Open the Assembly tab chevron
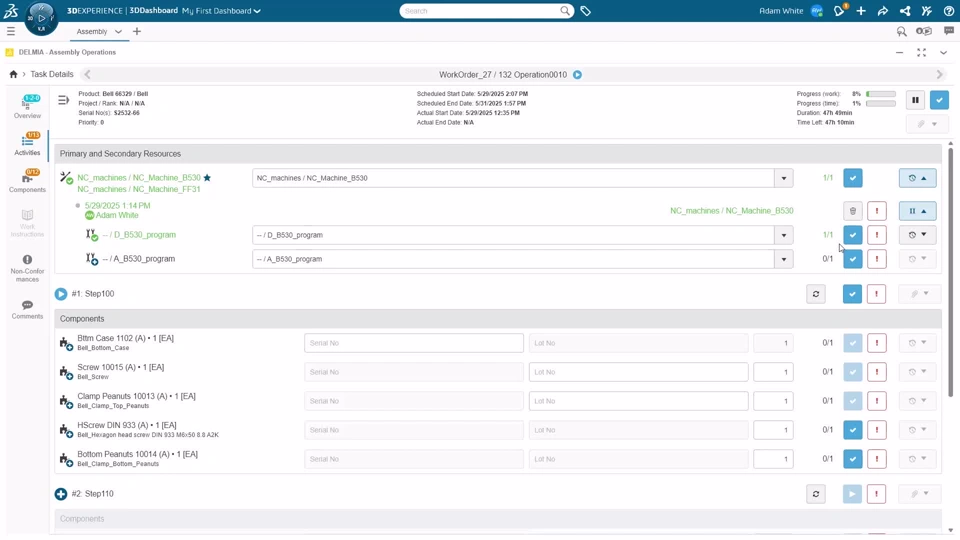The height and width of the screenshot is (540, 960). pyautogui.click(x=118, y=31)
